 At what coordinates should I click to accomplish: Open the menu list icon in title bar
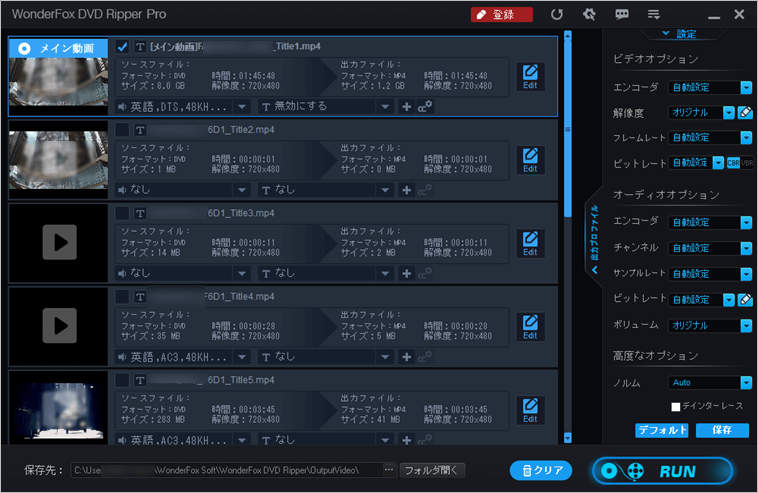point(653,15)
